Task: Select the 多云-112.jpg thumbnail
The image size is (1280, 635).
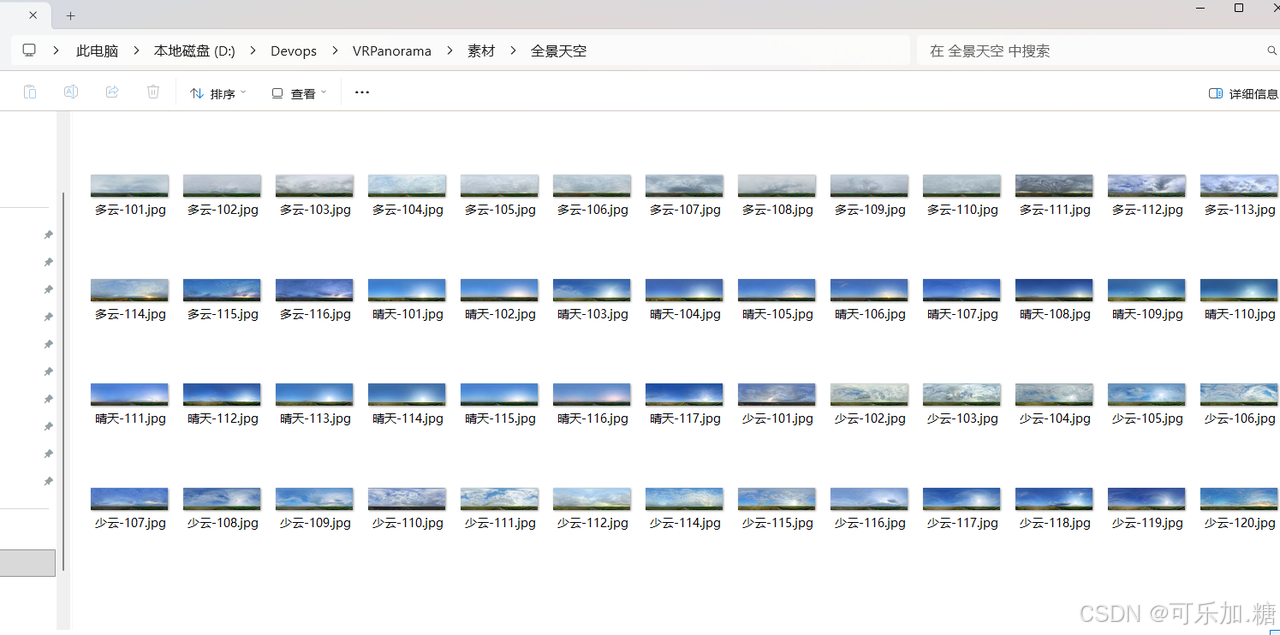Action: point(1147,186)
